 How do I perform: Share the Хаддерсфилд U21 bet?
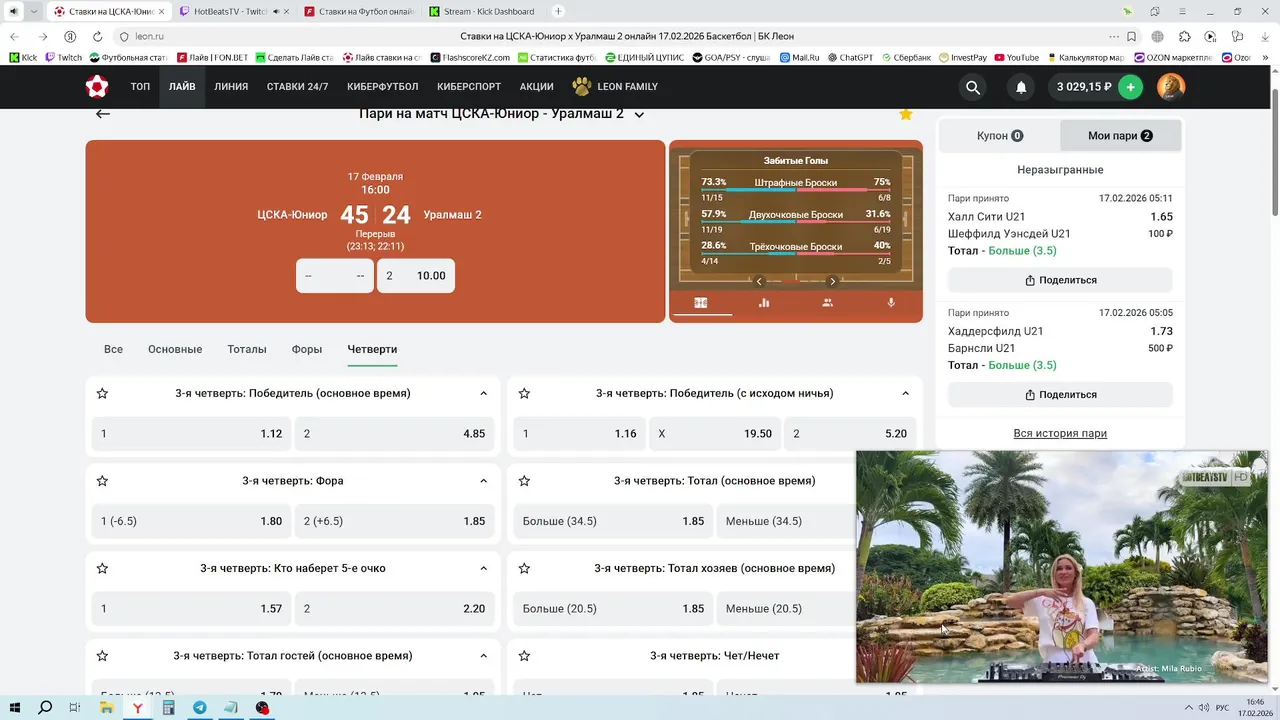tap(1060, 395)
